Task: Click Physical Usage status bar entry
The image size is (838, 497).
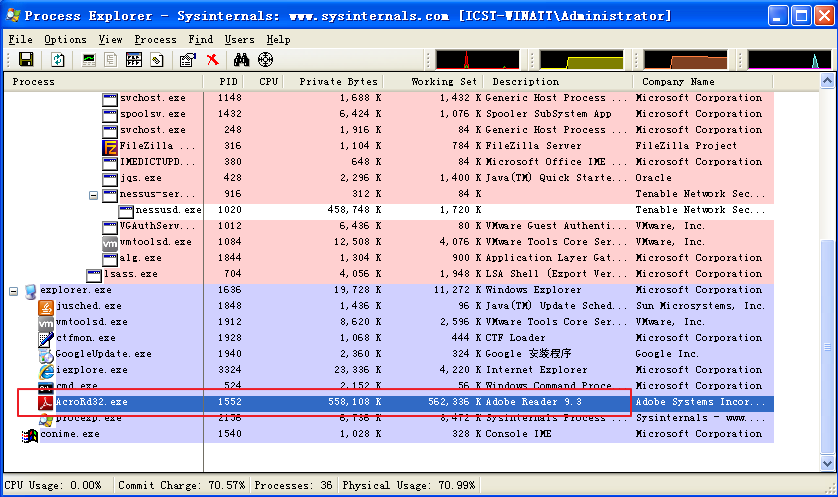Action: pos(409,485)
